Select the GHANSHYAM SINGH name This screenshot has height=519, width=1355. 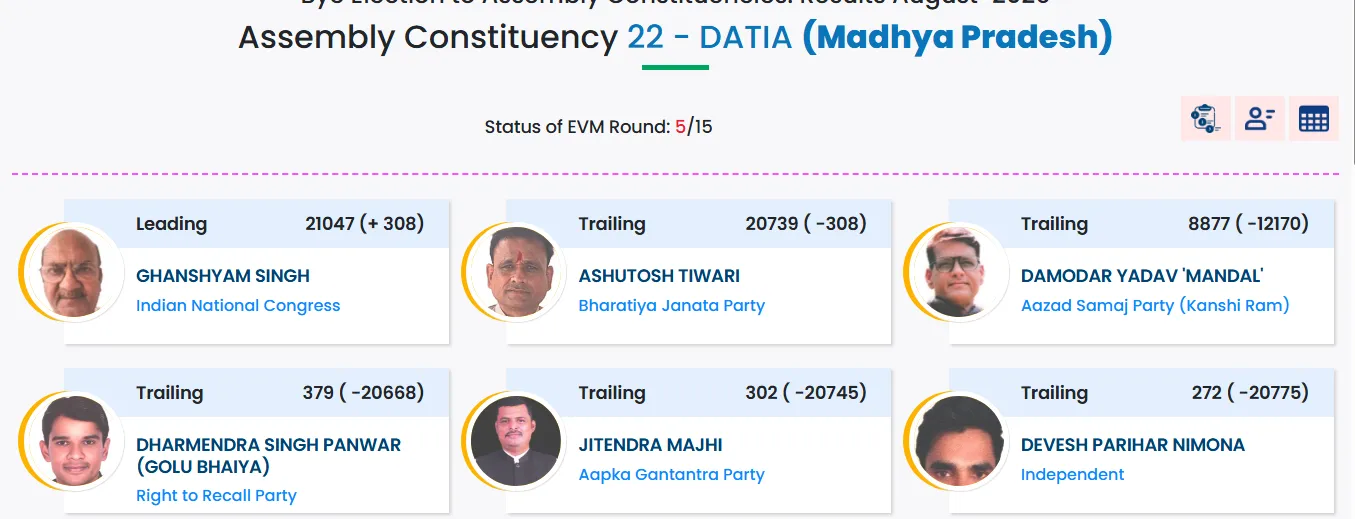click(x=223, y=276)
